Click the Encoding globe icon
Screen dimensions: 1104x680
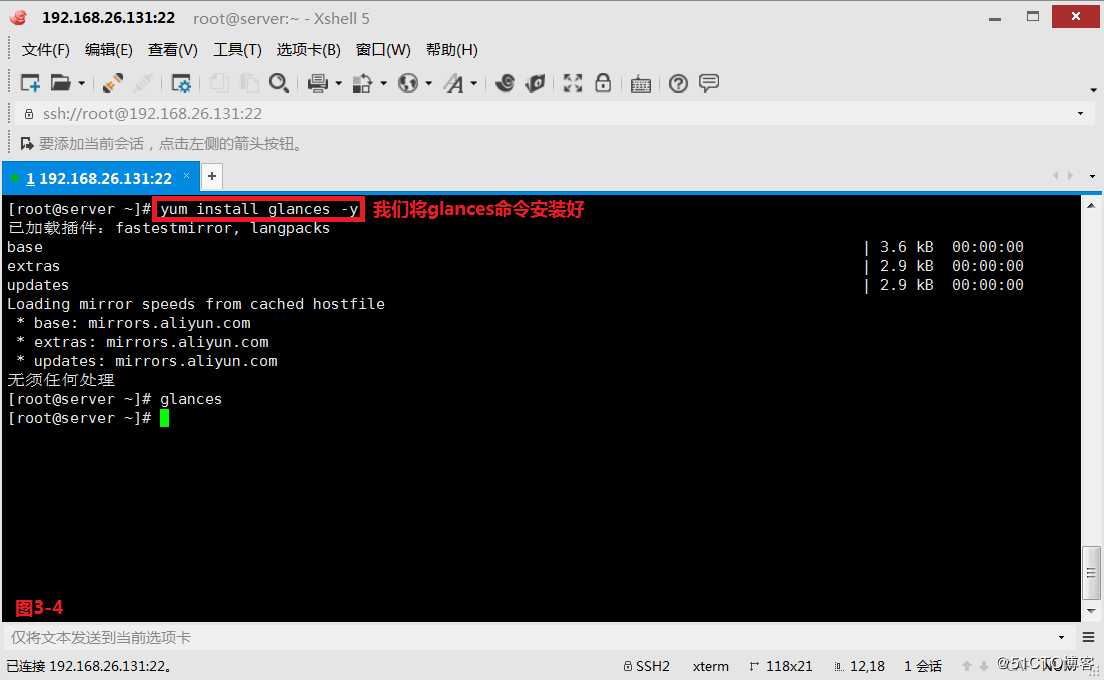tap(408, 83)
